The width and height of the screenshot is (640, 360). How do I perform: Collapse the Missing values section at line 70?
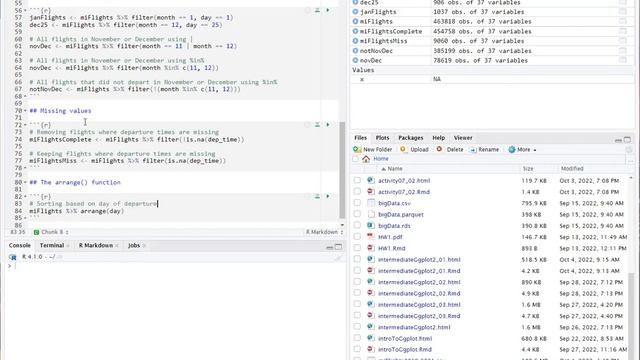[25, 111]
